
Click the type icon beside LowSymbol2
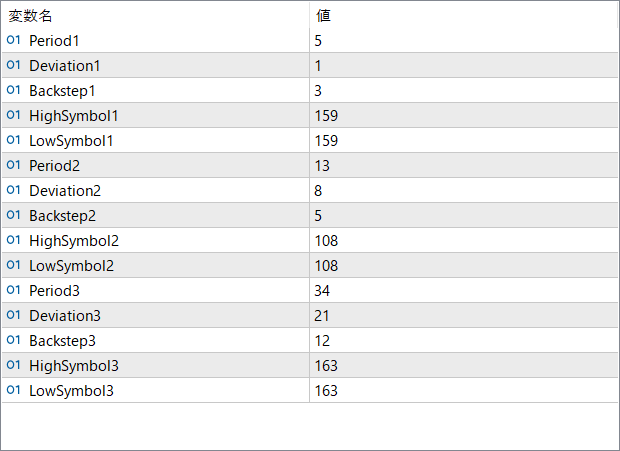13,265
